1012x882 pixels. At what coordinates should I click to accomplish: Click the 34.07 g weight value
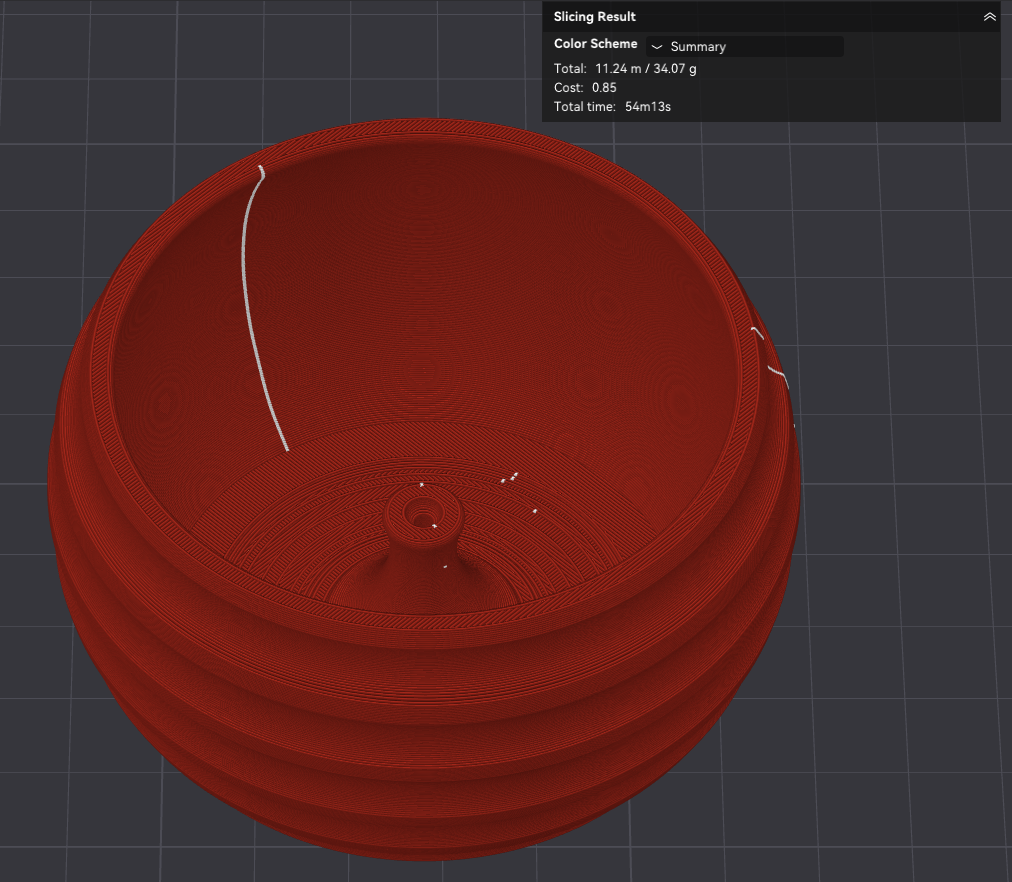click(x=674, y=68)
